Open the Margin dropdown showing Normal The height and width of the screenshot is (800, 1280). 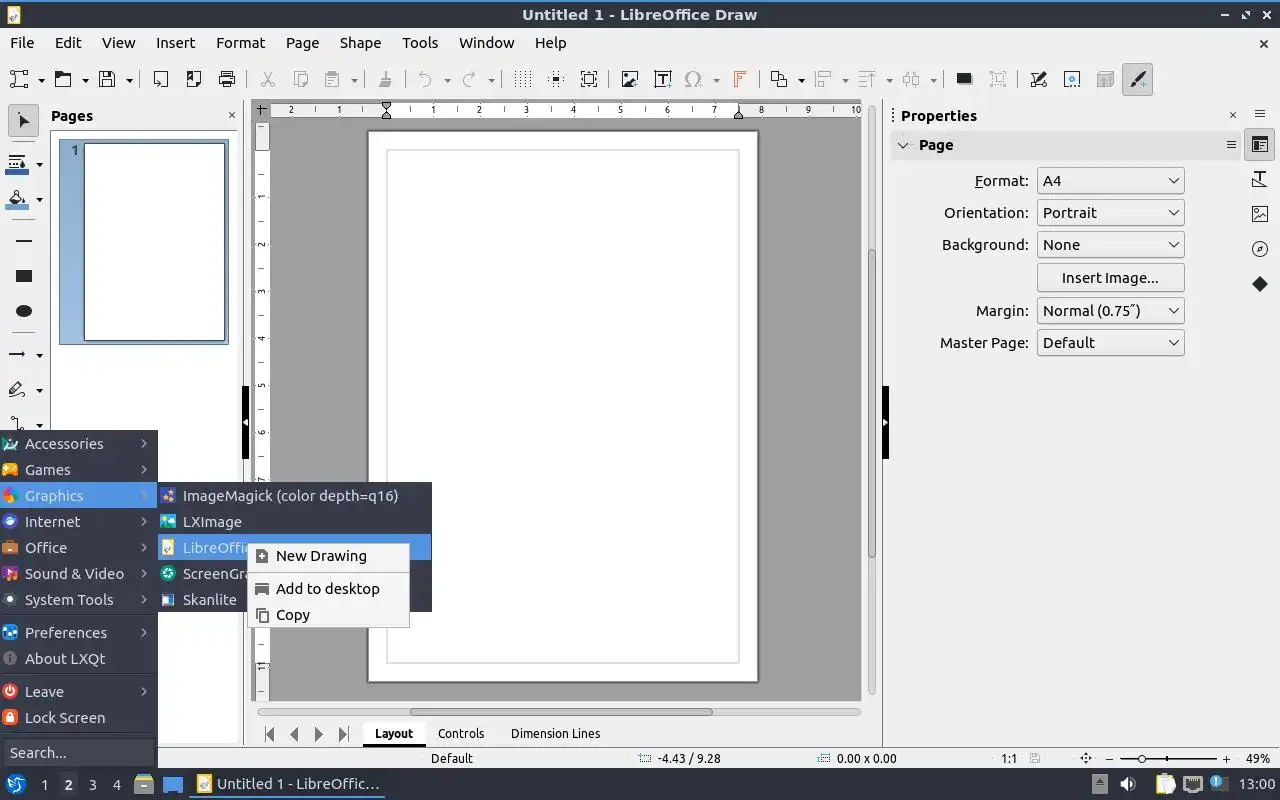[1111, 311]
